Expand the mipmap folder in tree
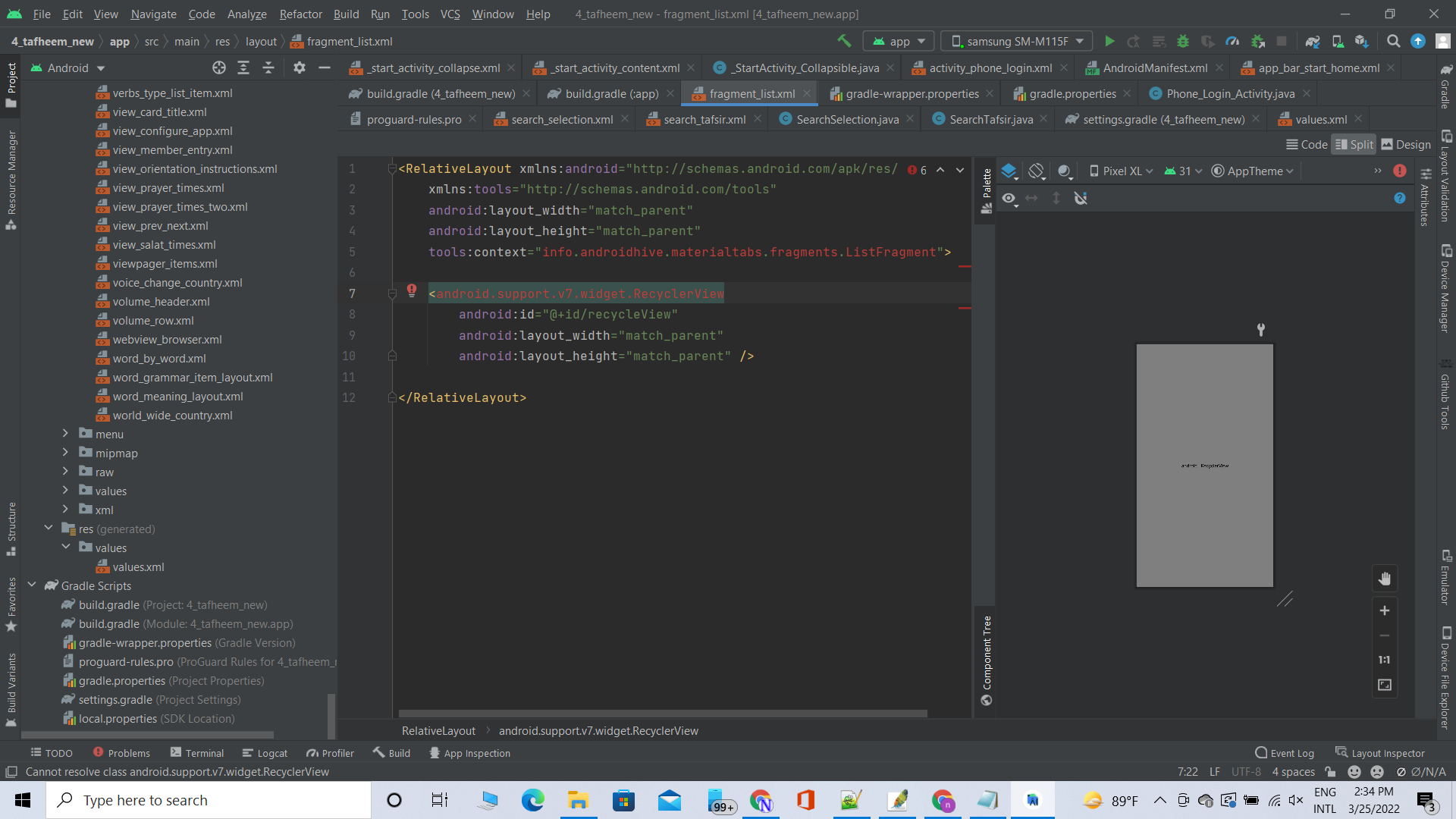This screenshot has width=1456, height=819. coord(65,453)
